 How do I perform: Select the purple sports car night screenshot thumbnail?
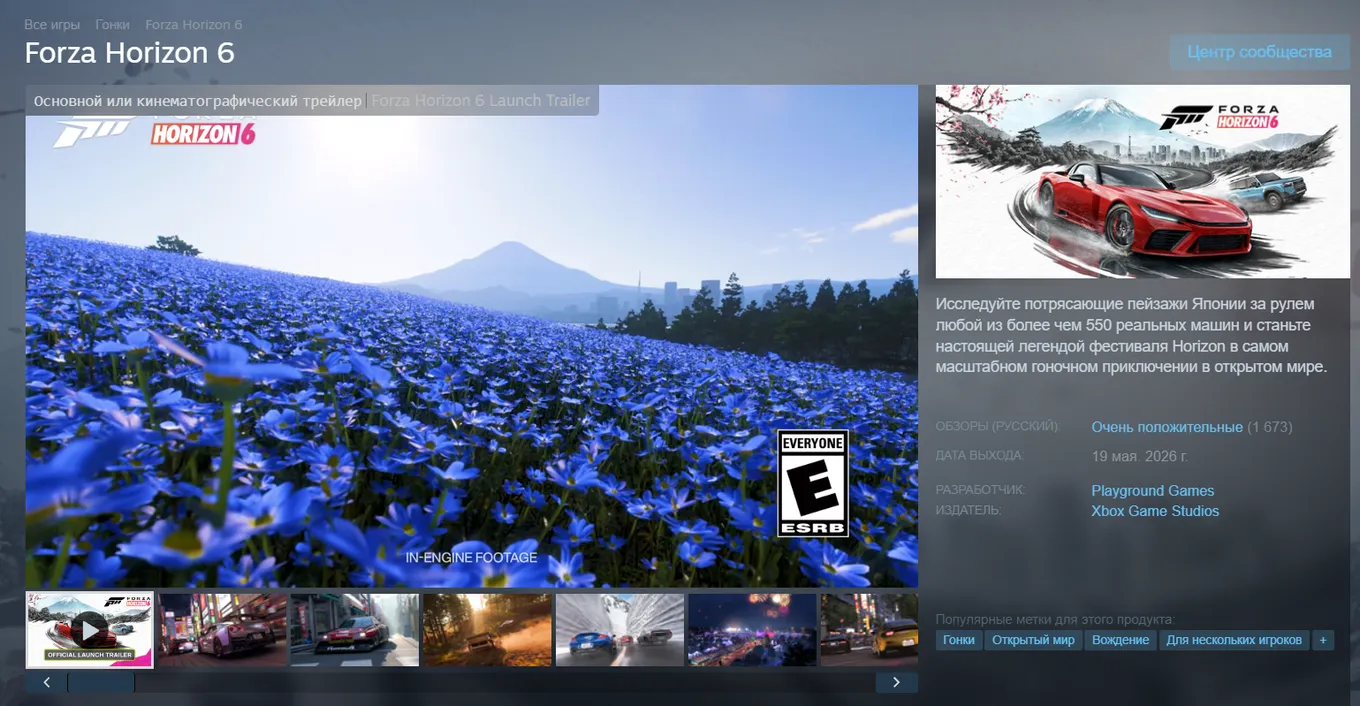[x=222, y=630]
